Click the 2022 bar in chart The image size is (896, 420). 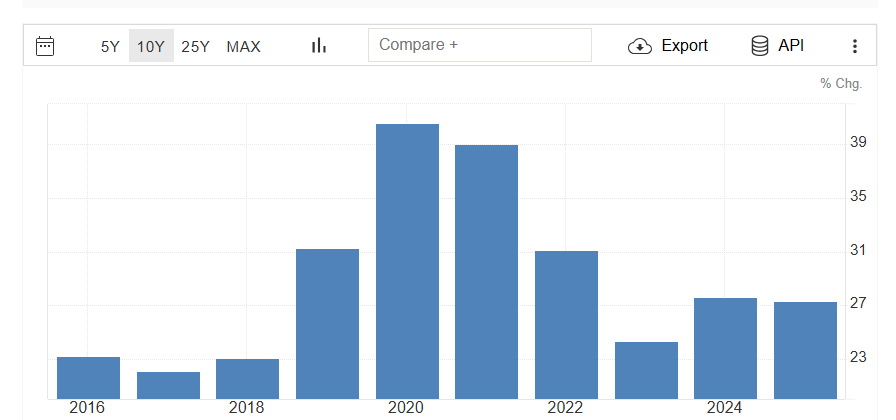(566, 325)
